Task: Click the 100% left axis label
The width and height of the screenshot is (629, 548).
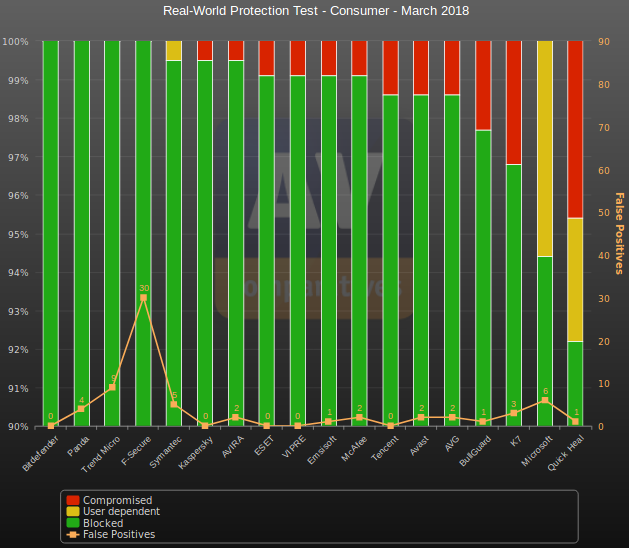Action: [x=16, y=42]
